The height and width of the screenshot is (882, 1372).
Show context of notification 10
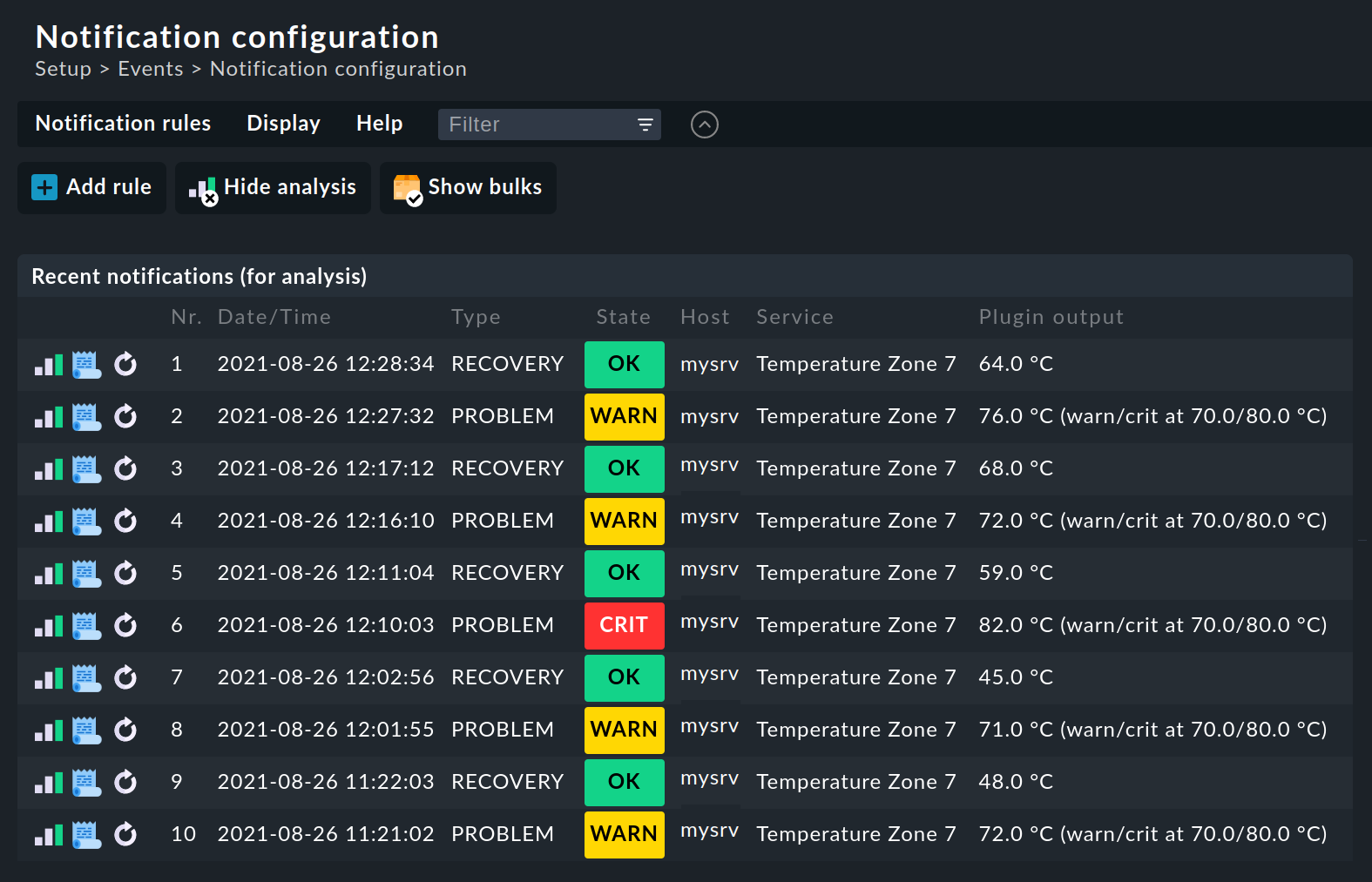pyautogui.click(x=86, y=835)
